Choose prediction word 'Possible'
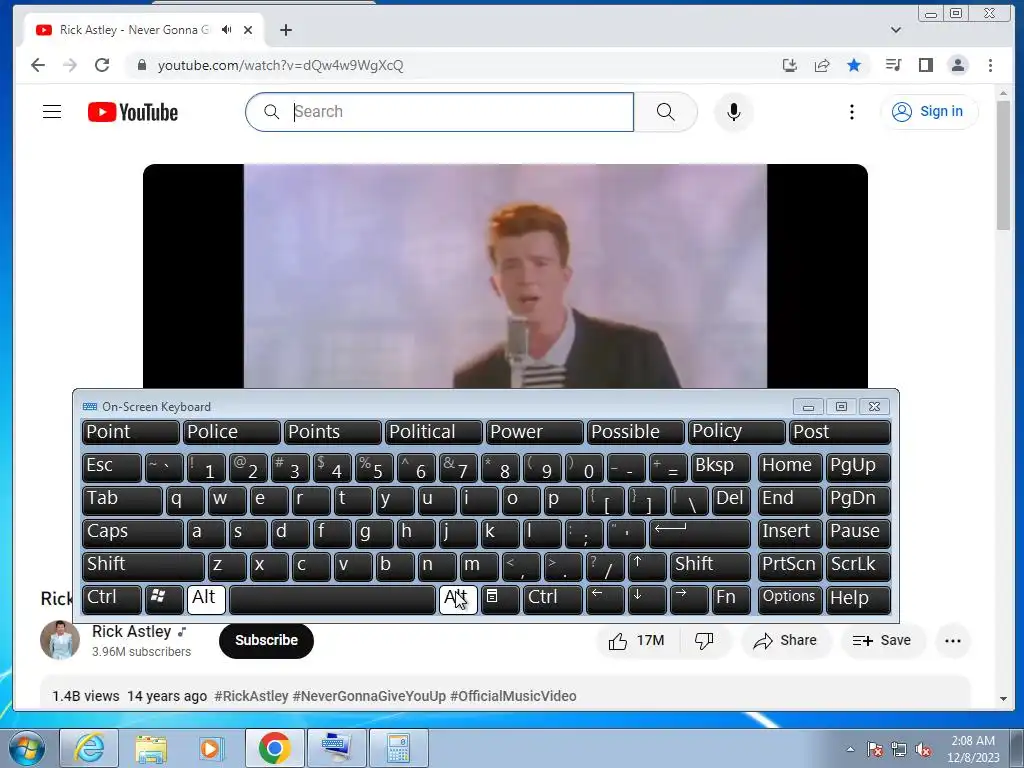 [x=635, y=432]
